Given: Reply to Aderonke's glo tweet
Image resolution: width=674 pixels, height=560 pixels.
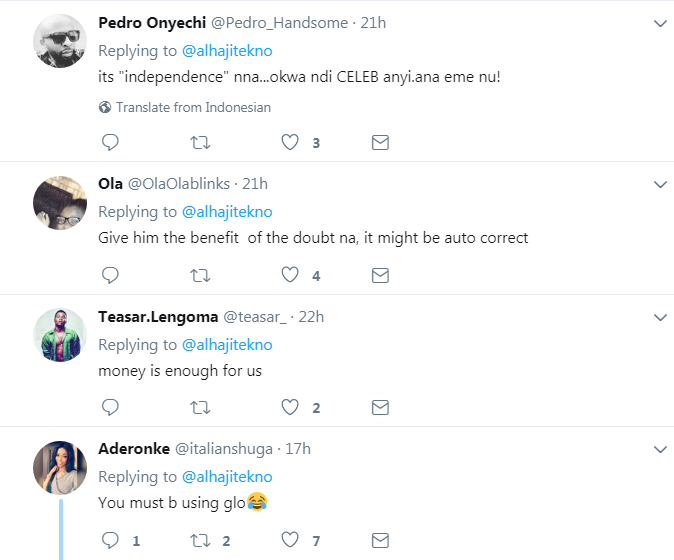Looking at the screenshot, I should [111, 540].
